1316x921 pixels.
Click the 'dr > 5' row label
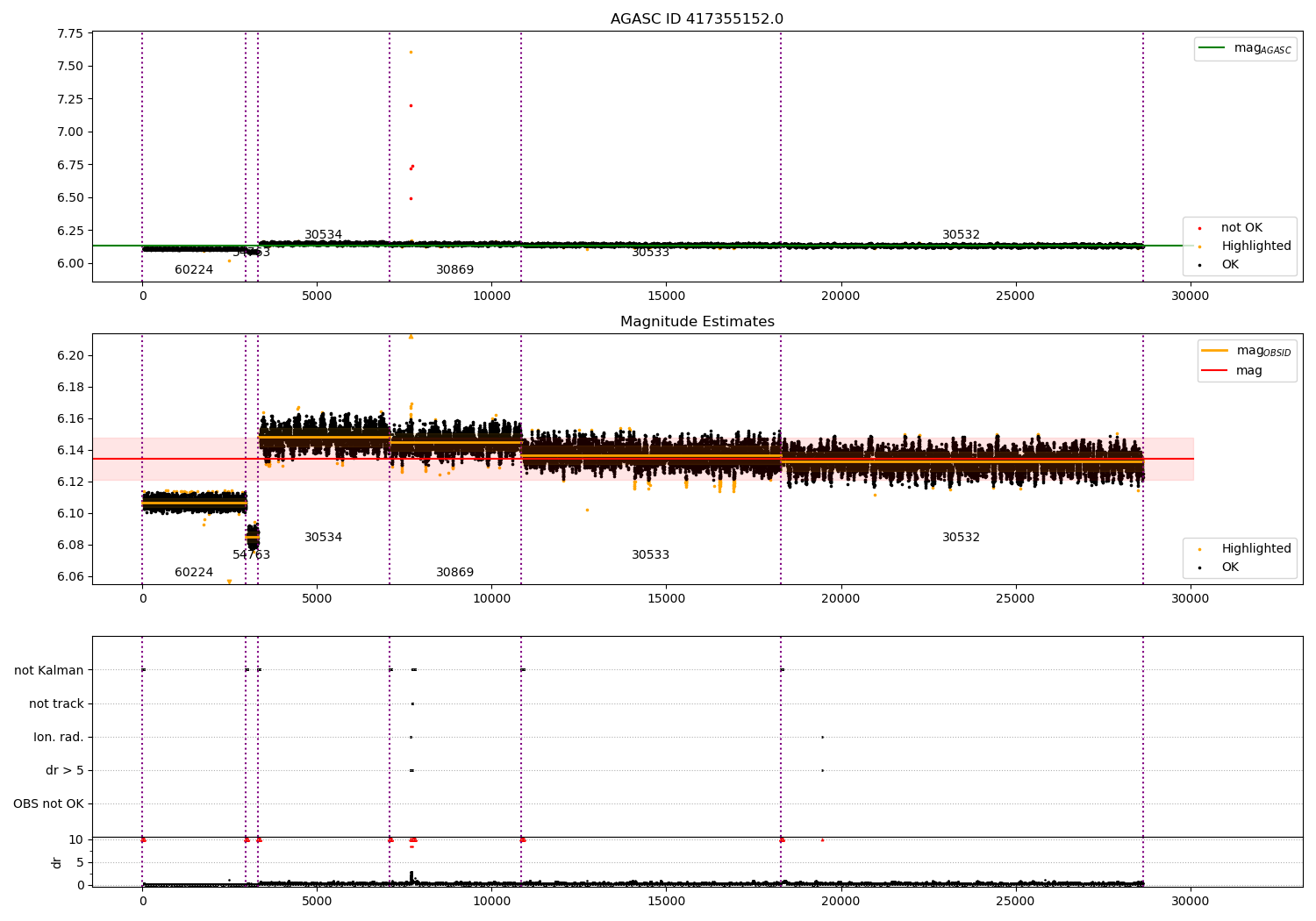coord(65,770)
